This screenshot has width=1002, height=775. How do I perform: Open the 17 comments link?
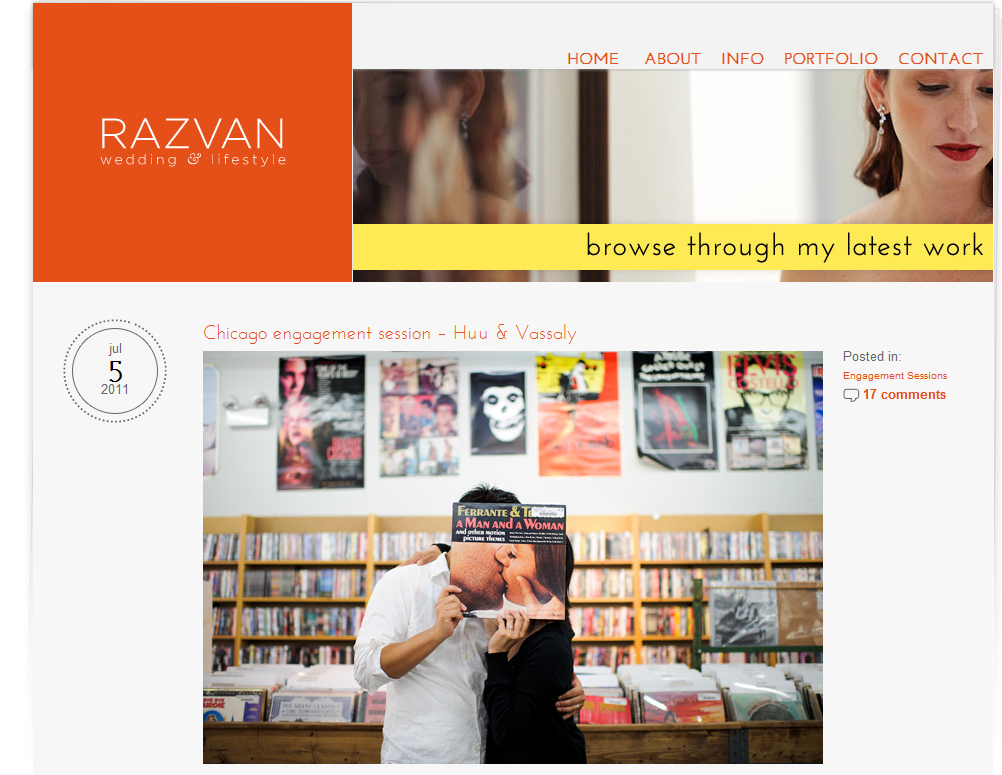904,395
